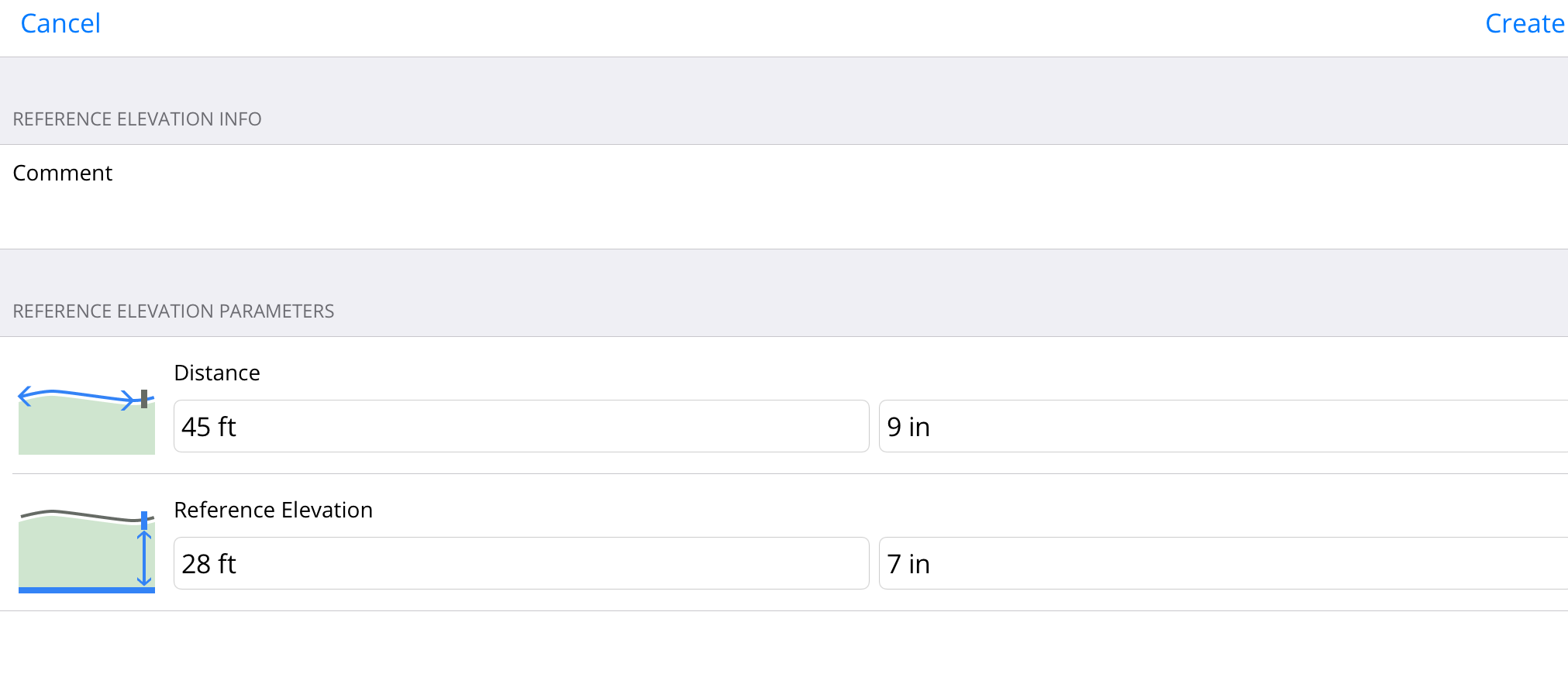
Task: Click the Distance label text
Action: pos(217,373)
